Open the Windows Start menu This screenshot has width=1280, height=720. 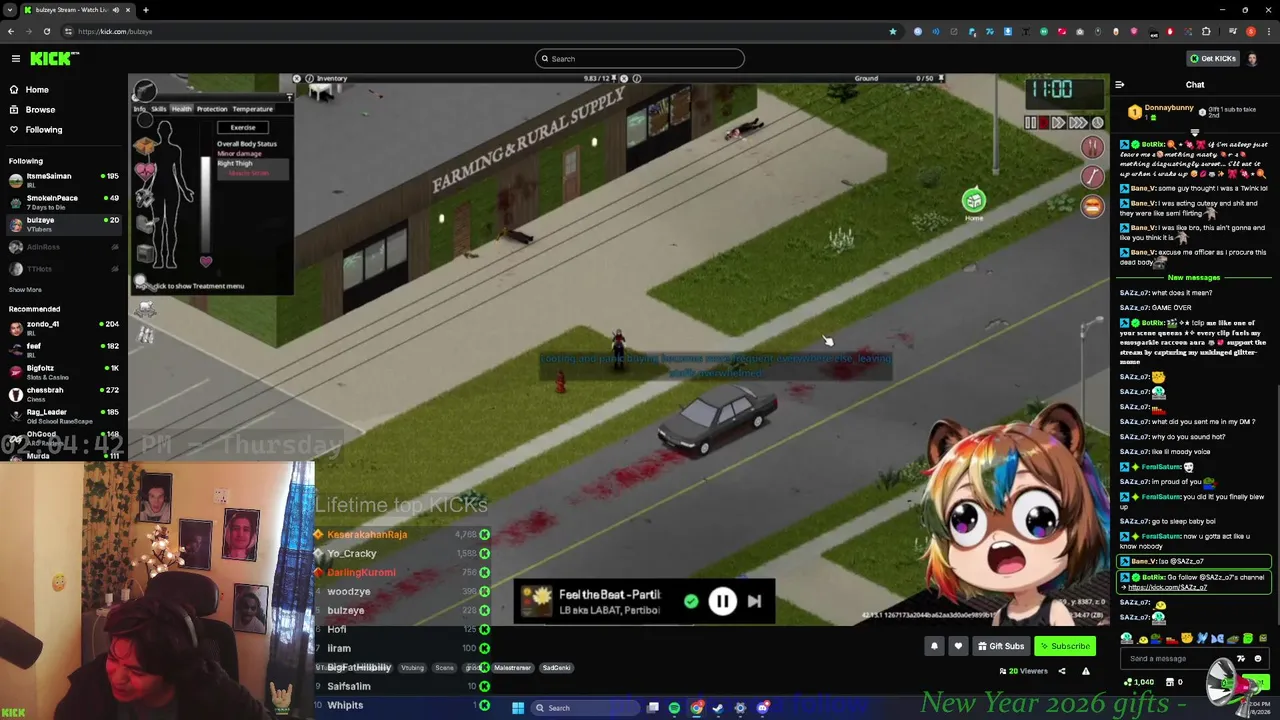518,708
